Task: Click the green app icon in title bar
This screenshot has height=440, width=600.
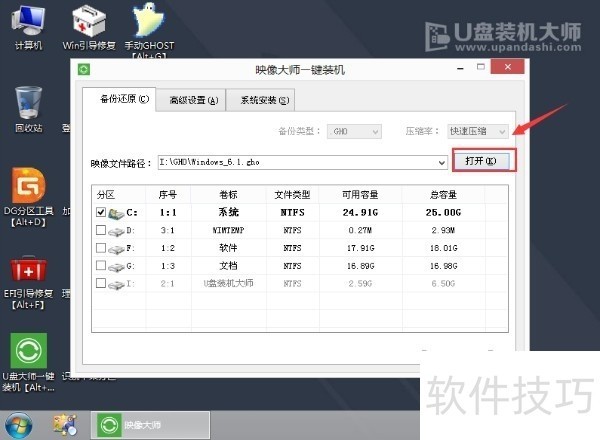Action: [x=84, y=70]
